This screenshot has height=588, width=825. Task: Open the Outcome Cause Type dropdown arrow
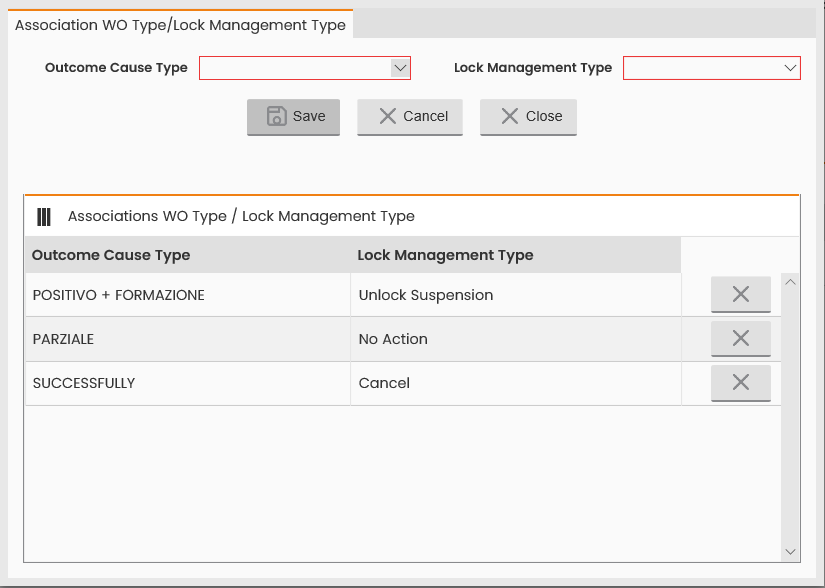[400, 68]
